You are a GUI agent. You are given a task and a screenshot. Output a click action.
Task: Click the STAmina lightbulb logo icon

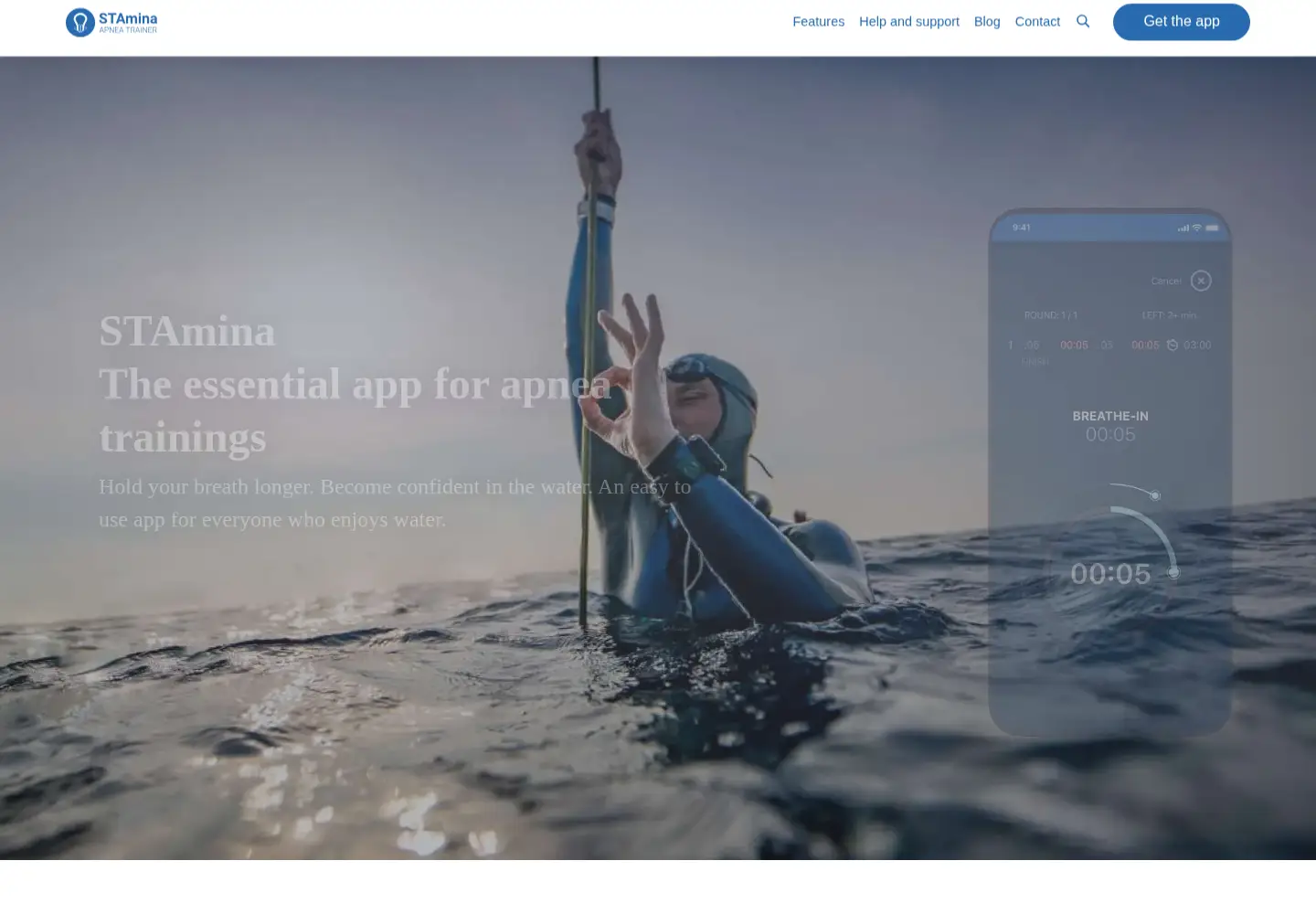80,22
